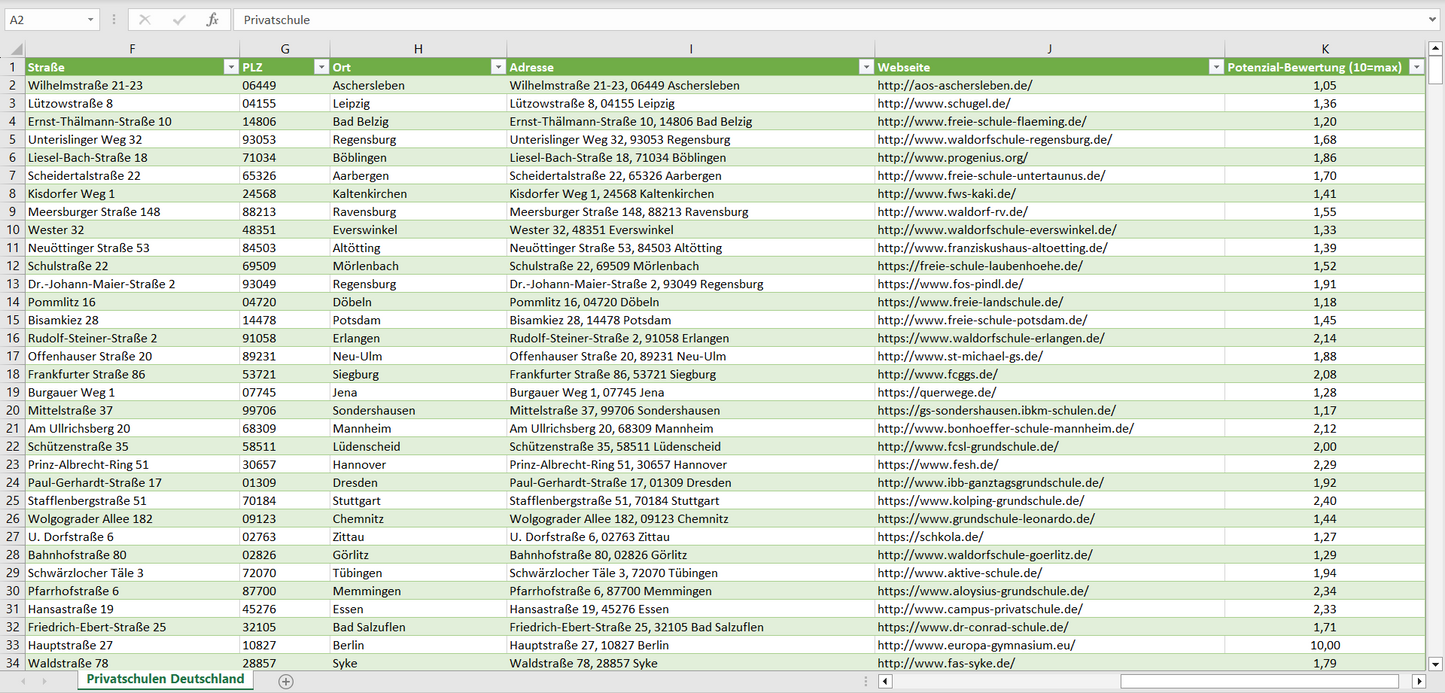Viewport: 1445px width, 693px height.
Task: Select column header I
Action: click(690, 49)
